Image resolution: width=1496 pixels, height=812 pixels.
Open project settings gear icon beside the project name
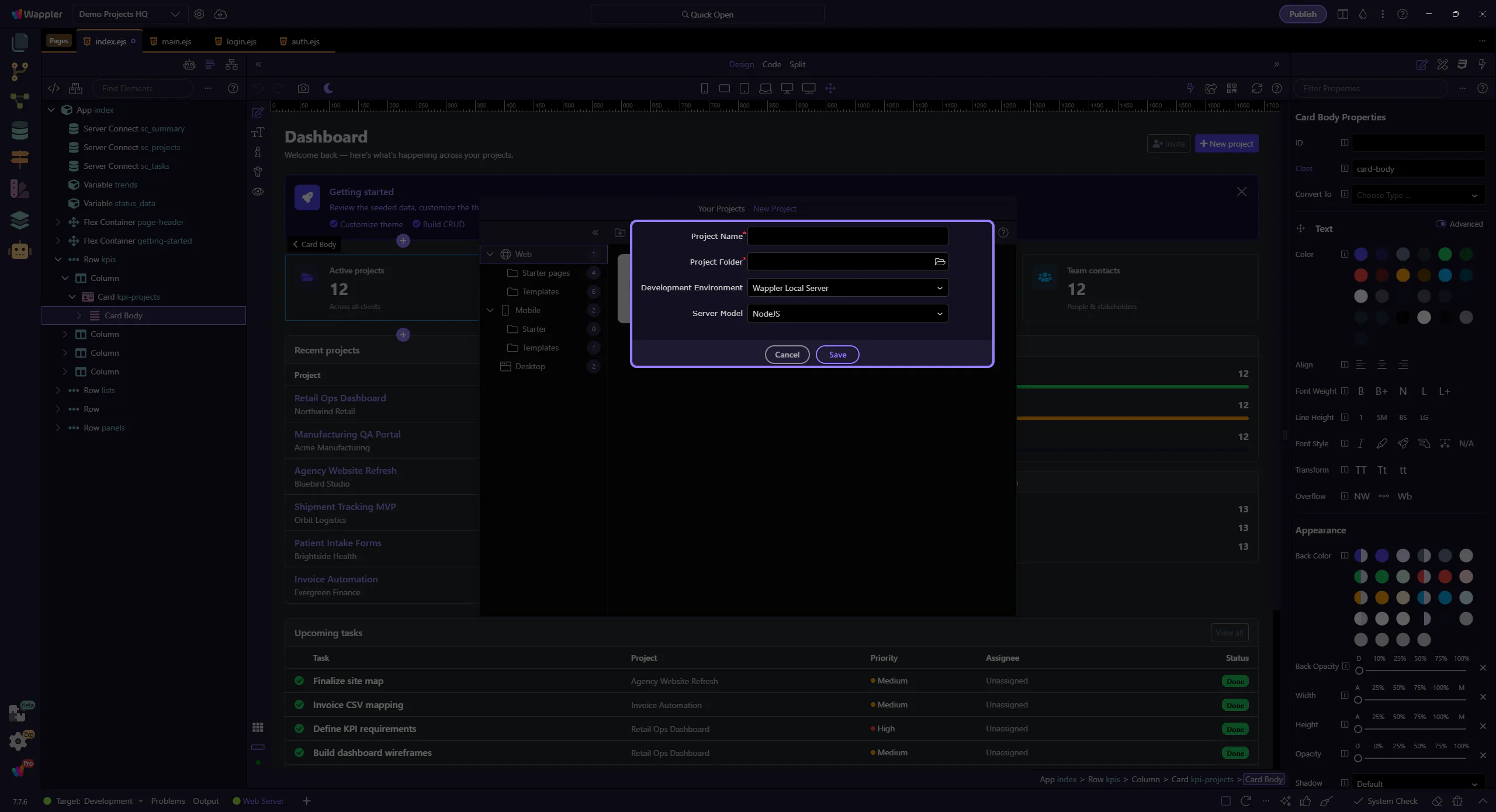tap(199, 14)
